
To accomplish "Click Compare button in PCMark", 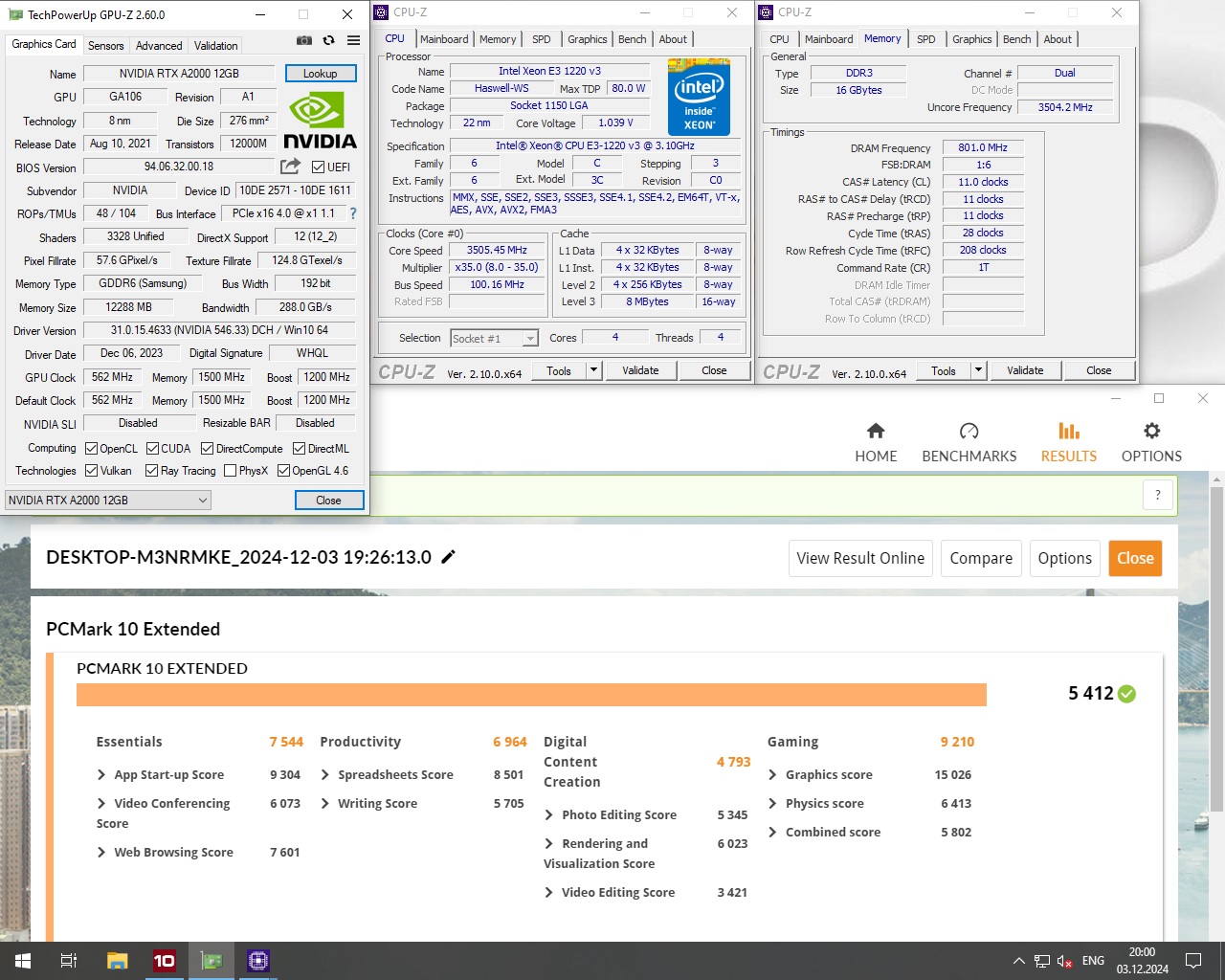I will tap(981, 558).
